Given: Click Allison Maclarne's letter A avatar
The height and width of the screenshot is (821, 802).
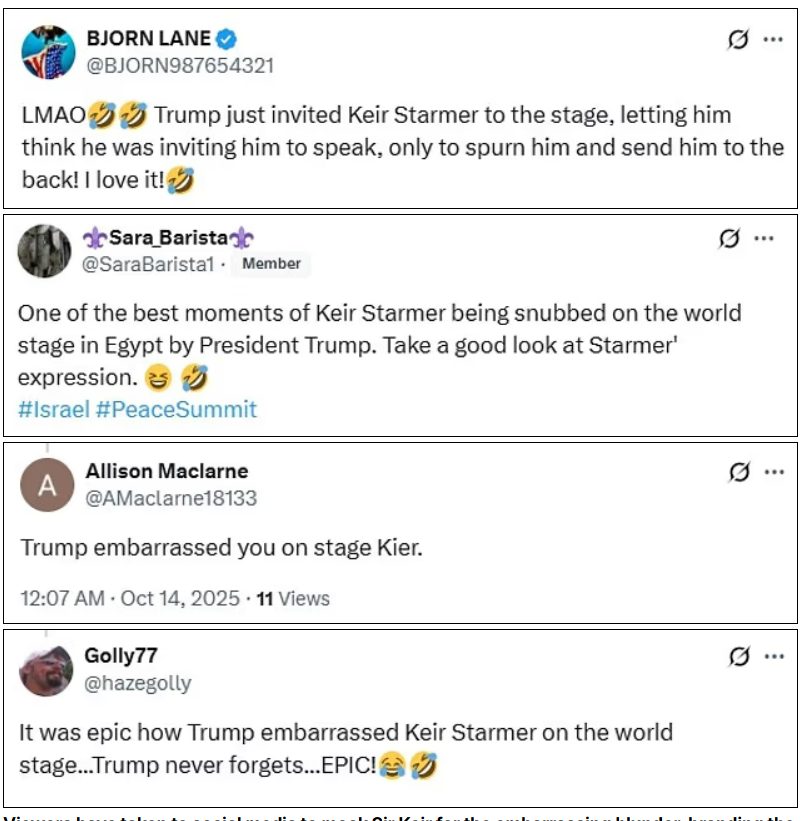Looking at the screenshot, I should pyautogui.click(x=47, y=485).
